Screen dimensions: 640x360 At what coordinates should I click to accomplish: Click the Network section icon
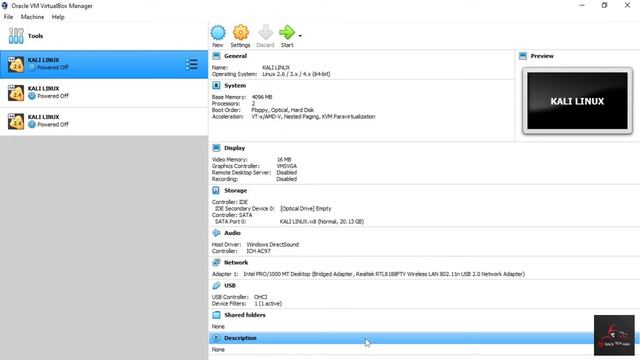[x=216, y=262]
